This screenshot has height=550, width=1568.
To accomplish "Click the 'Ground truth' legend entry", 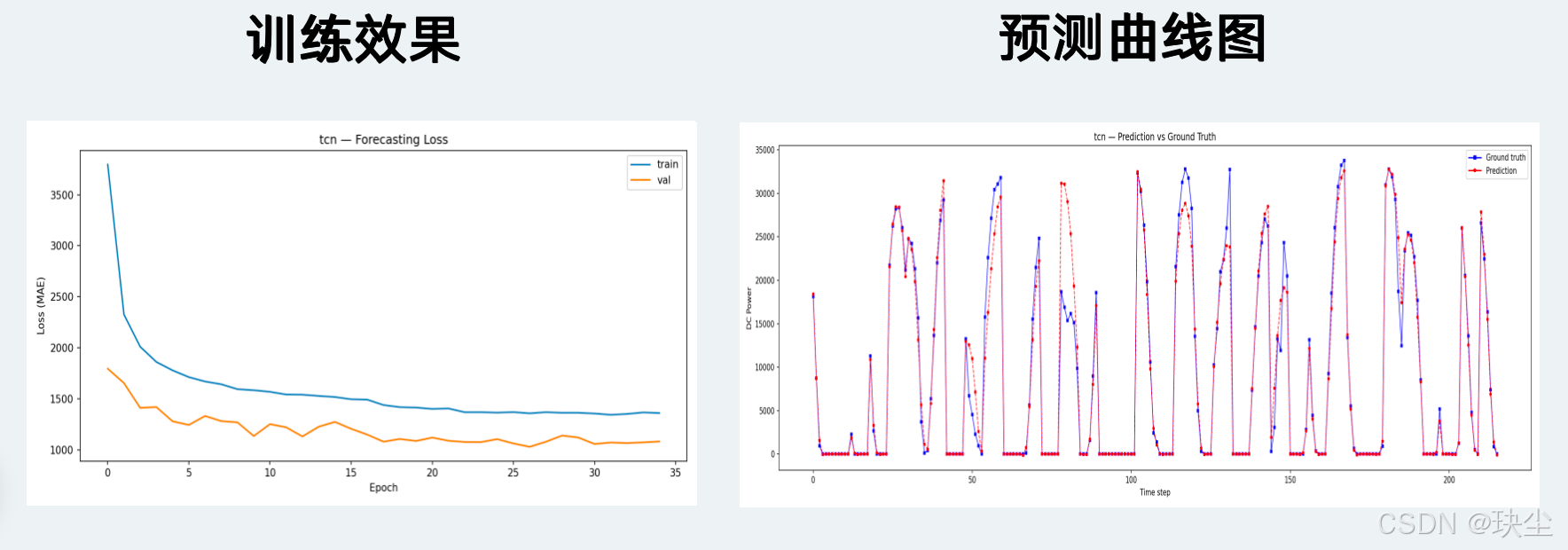I will click(x=1497, y=157).
